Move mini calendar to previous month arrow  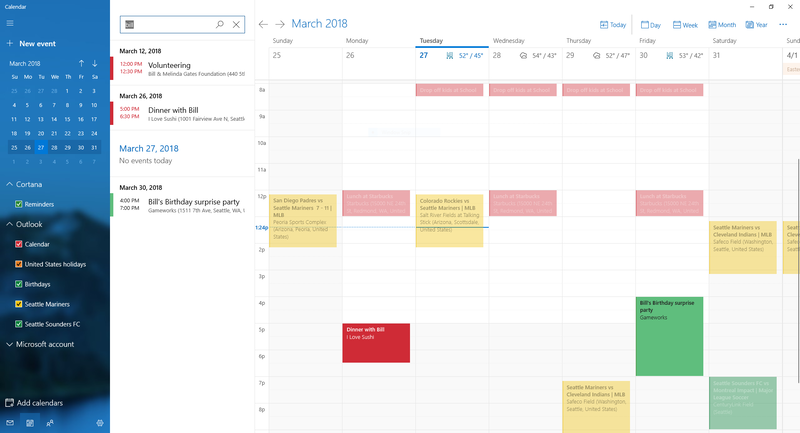pyautogui.click(x=81, y=63)
